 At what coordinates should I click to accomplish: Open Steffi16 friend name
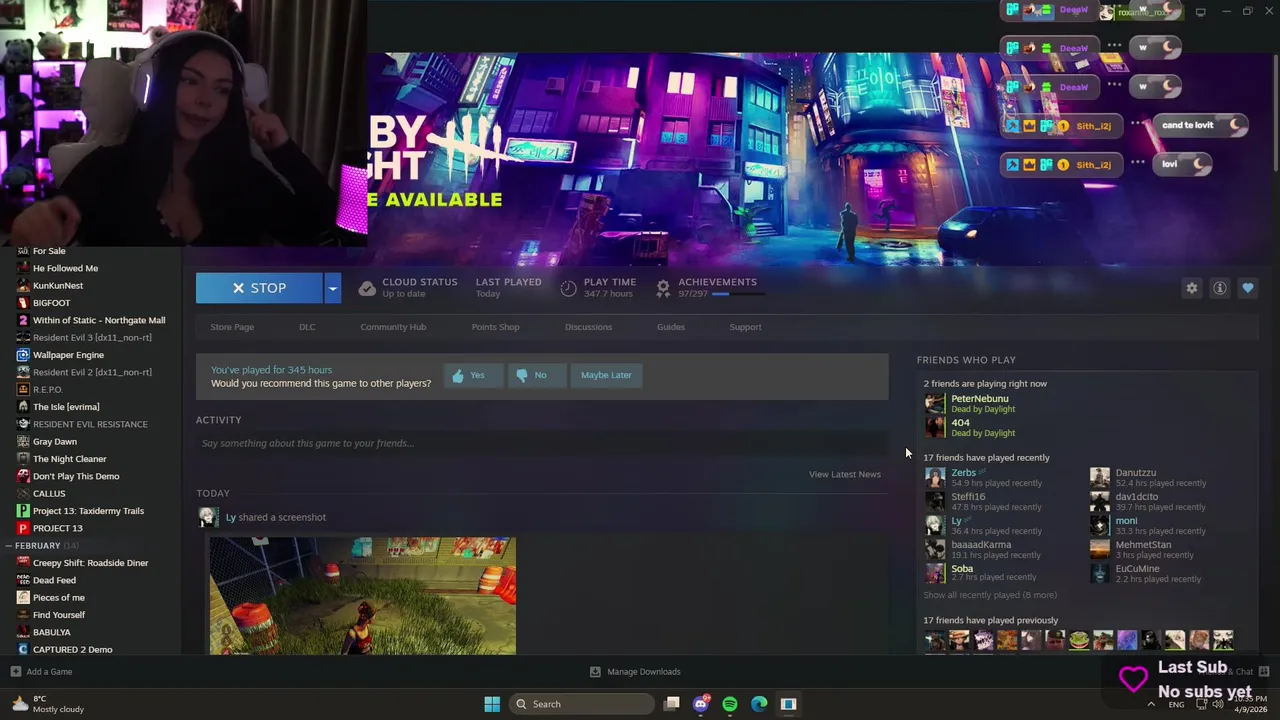pos(968,496)
